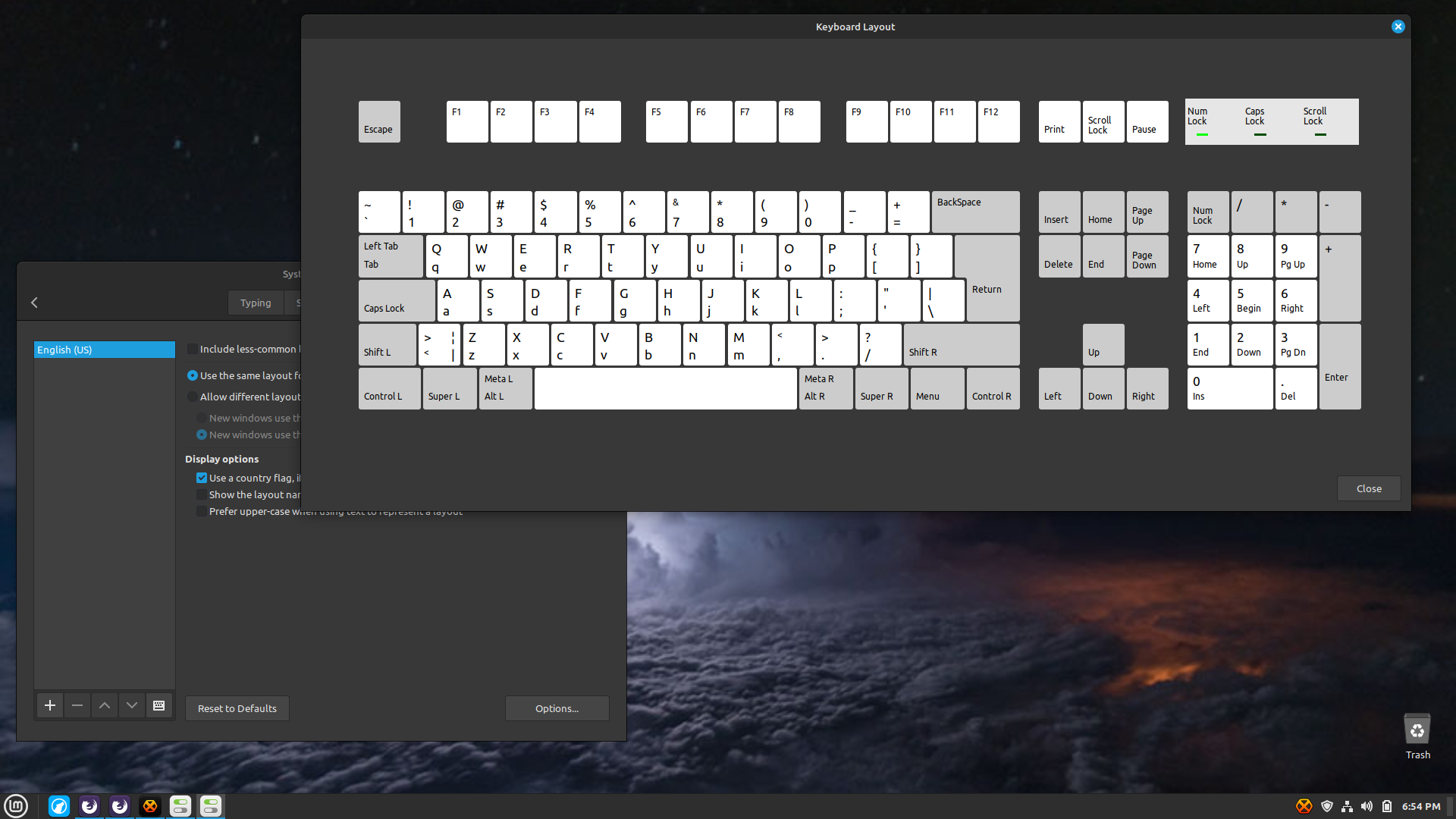This screenshot has width=1456, height=819.
Task: Click the Scroll Lock key near Print
Action: tap(1103, 121)
